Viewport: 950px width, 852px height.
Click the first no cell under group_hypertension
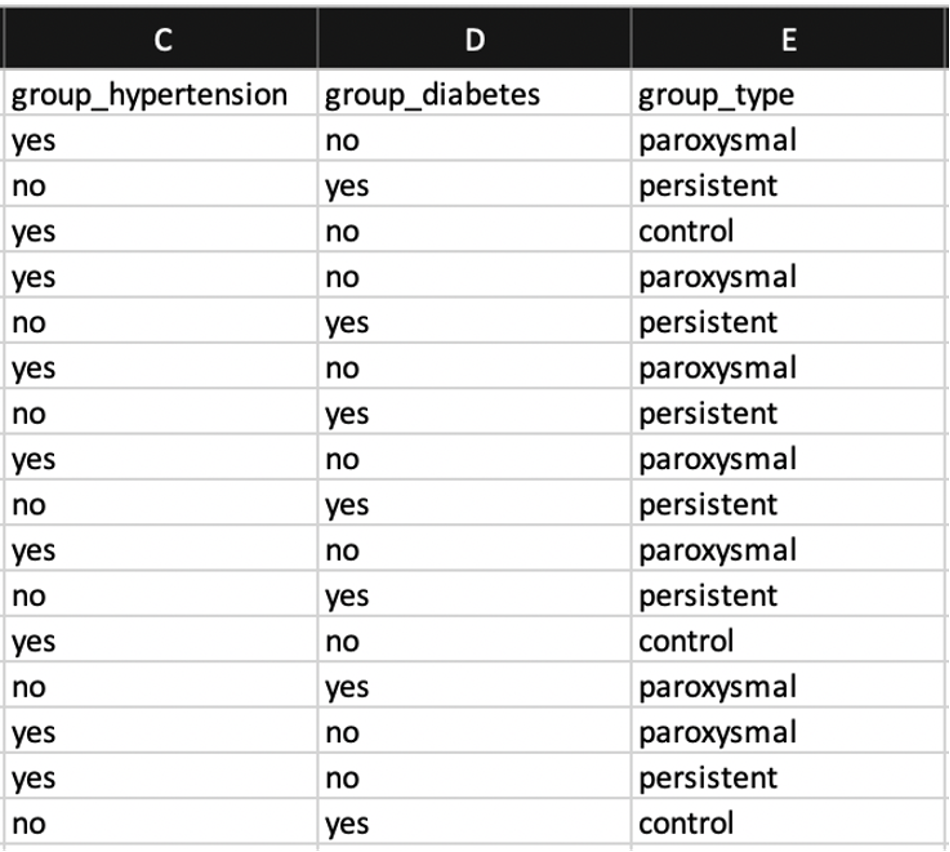pos(161,185)
